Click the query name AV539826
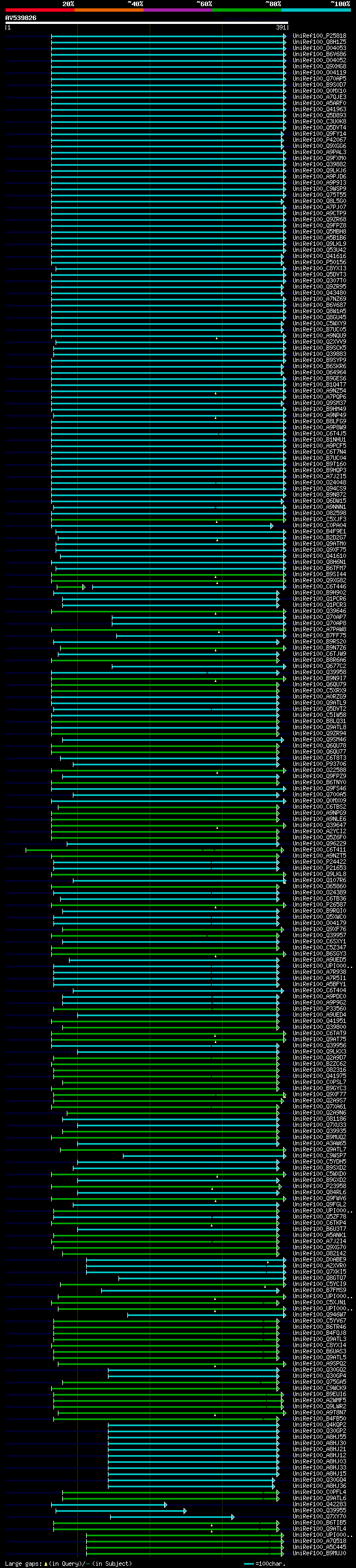The height and width of the screenshot is (1568, 356). [x=21, y=18]
